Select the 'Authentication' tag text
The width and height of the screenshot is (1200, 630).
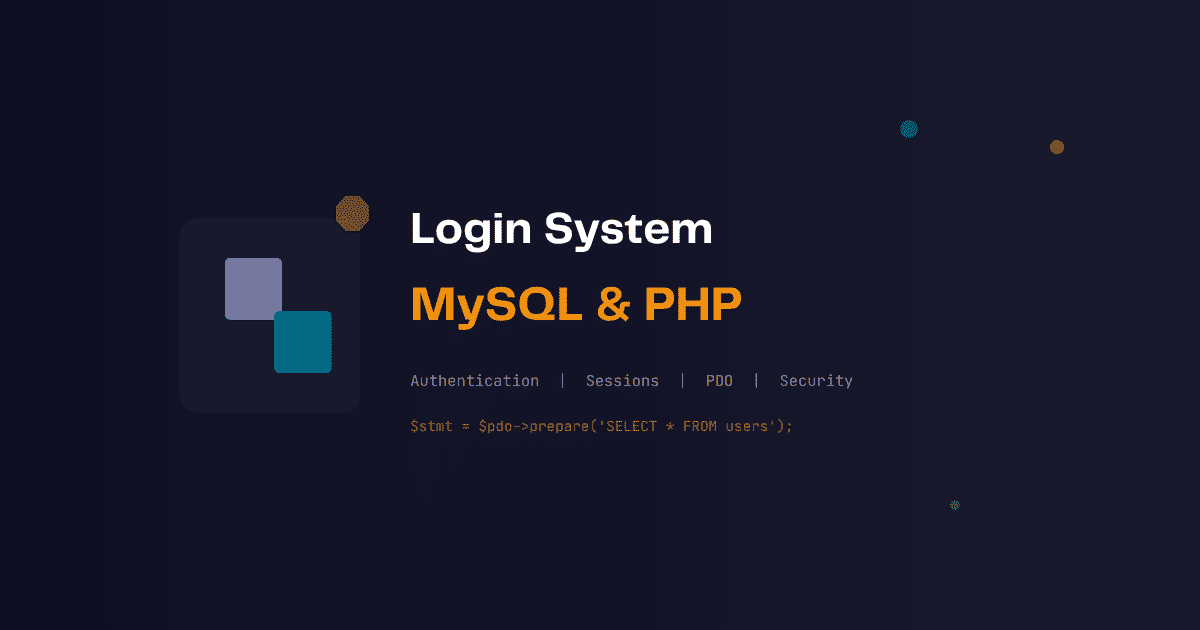(475, 381)
